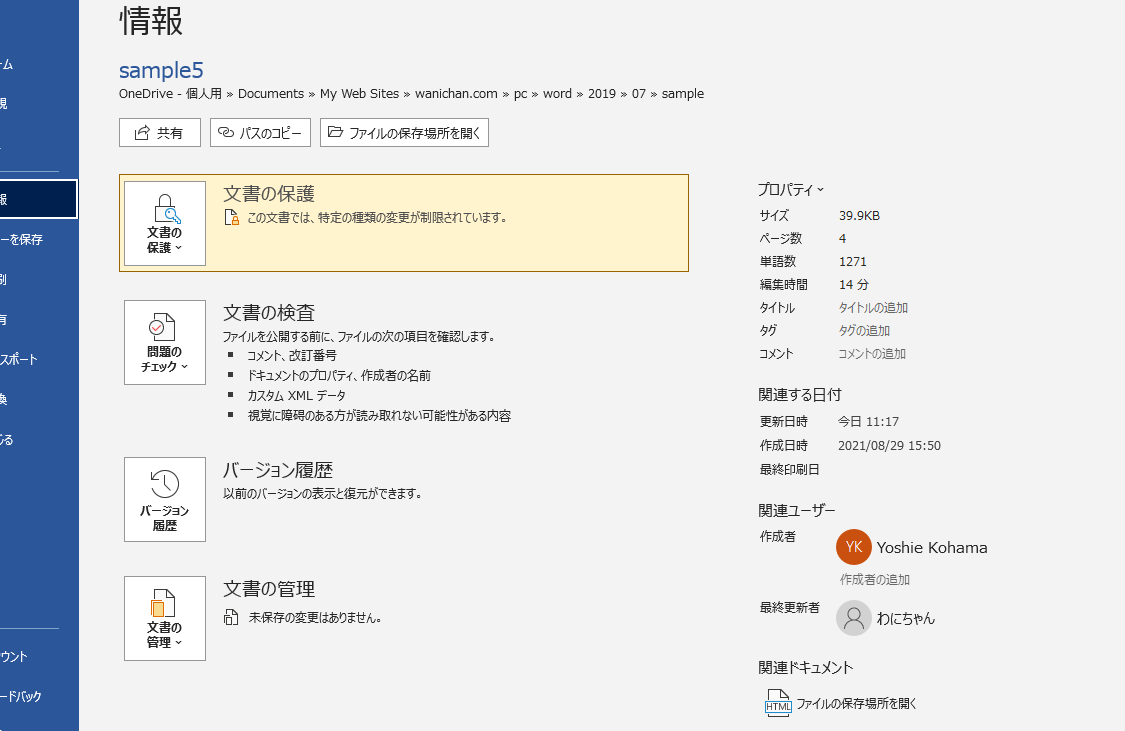Click wanichan.com in the breadcrumb path
Screen dimensions: 1125x731
click(458, 93)
